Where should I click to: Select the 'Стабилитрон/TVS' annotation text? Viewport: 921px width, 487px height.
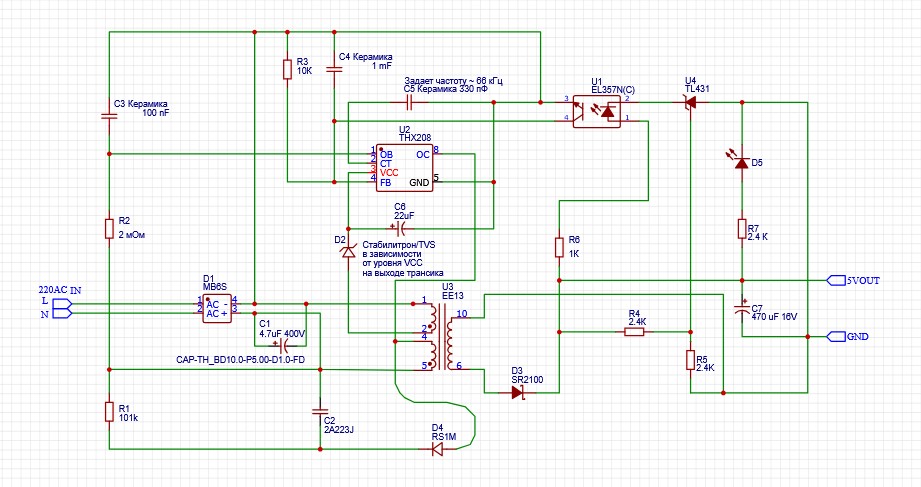(x=399, y=245)
